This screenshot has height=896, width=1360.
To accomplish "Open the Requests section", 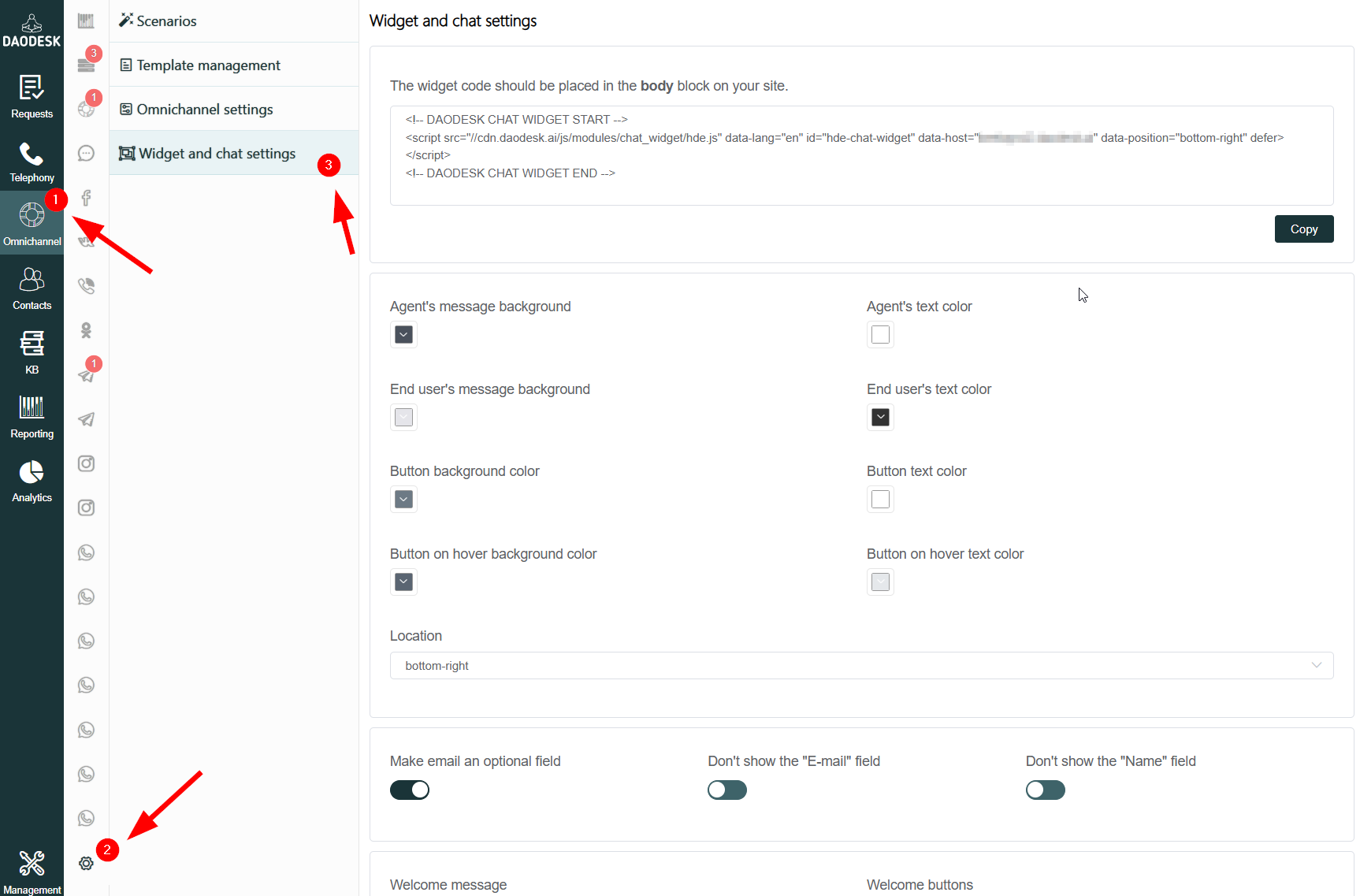I will [x=32, y=96].
